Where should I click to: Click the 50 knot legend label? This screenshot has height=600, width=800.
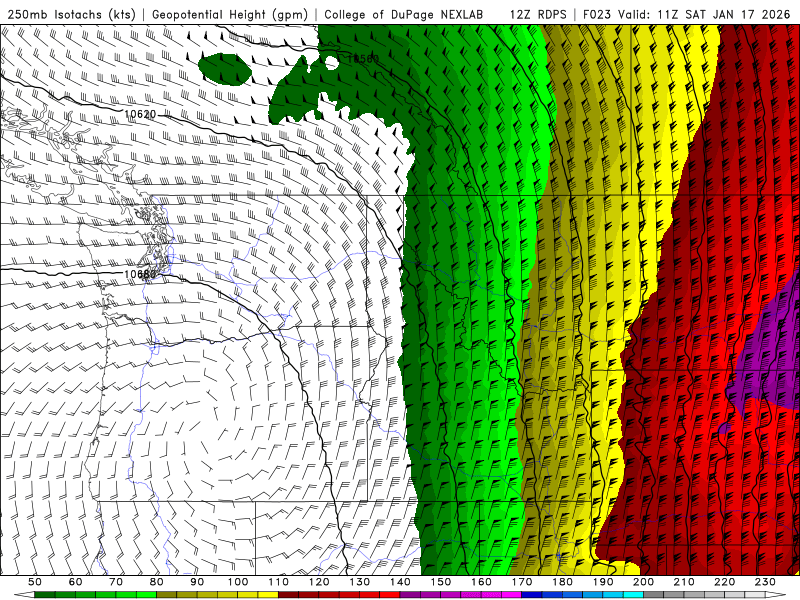[x=35, y=582]
